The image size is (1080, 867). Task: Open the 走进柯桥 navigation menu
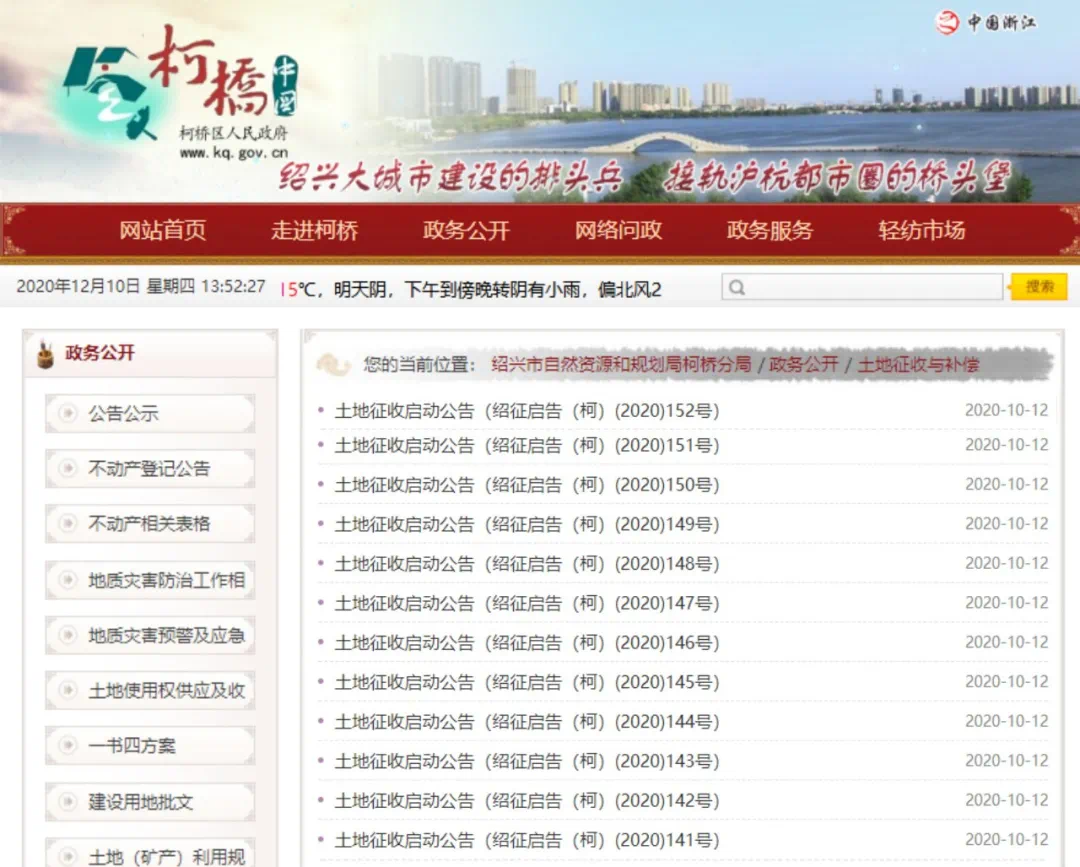(314, 230)
